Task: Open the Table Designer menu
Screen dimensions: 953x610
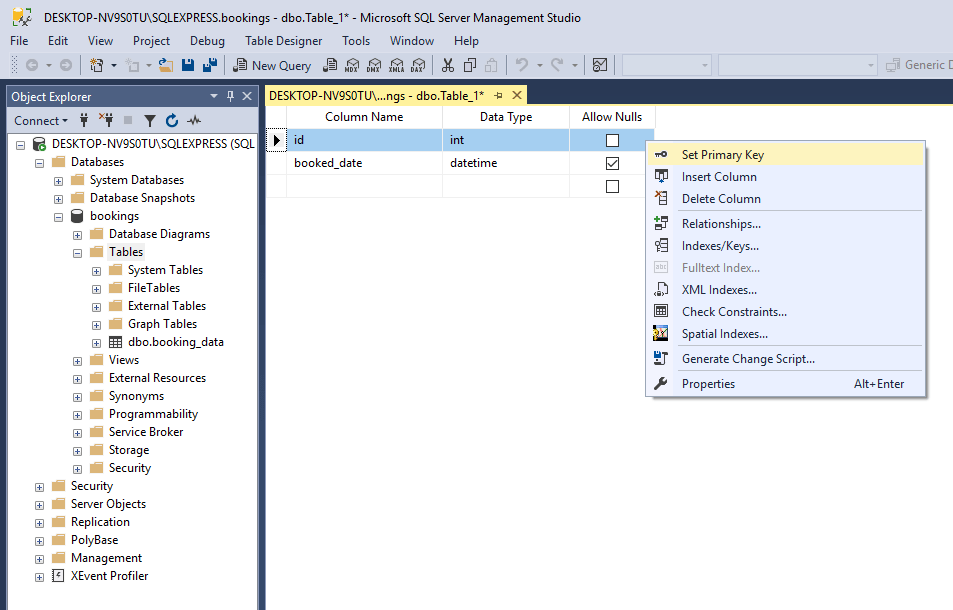Action: click(283, 41)
